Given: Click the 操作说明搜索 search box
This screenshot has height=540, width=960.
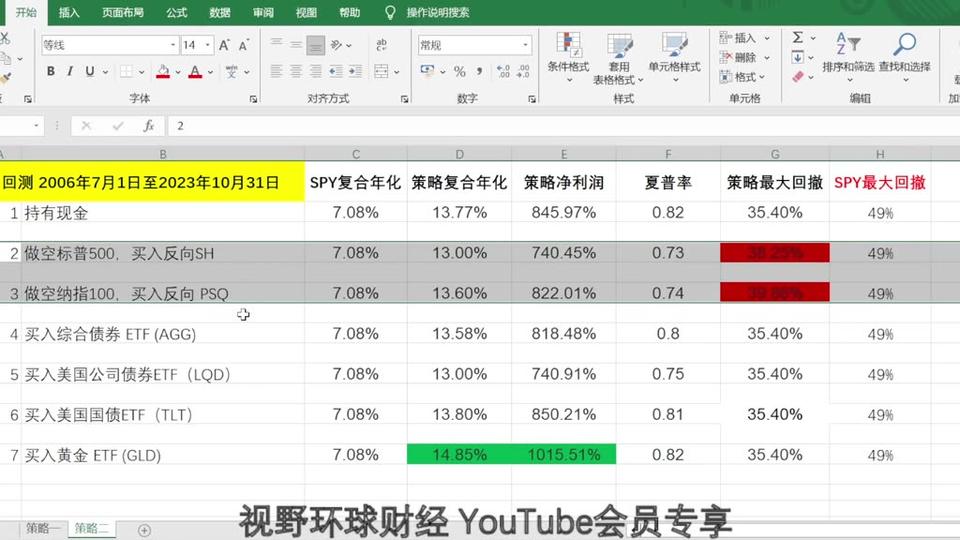Looking at the screenshot, I should tap(437, 12).
